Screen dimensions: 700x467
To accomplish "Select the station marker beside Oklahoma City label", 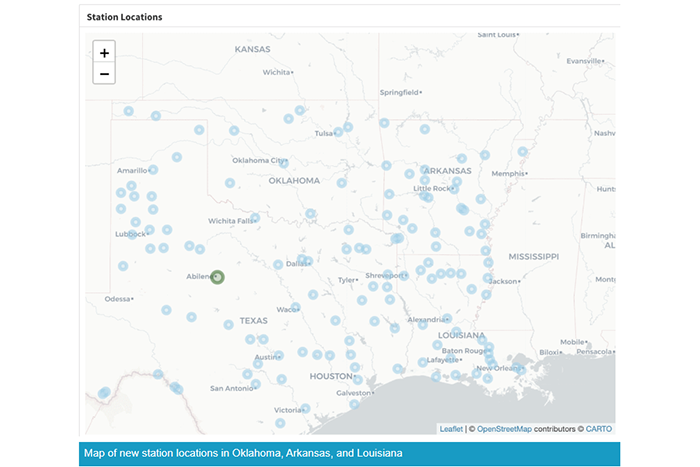I will pyautogui.click(x=284, y=163).
